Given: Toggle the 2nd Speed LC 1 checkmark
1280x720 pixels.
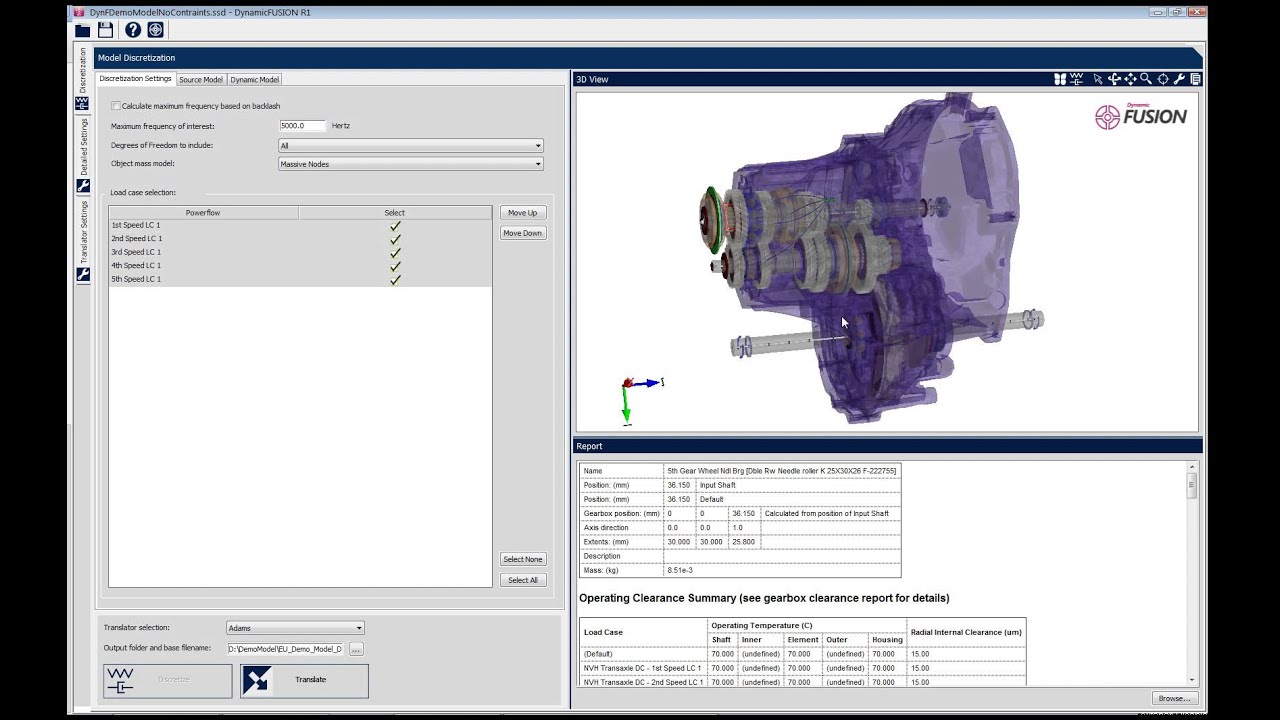Looking at the screenshot, I should click(395, 239).
